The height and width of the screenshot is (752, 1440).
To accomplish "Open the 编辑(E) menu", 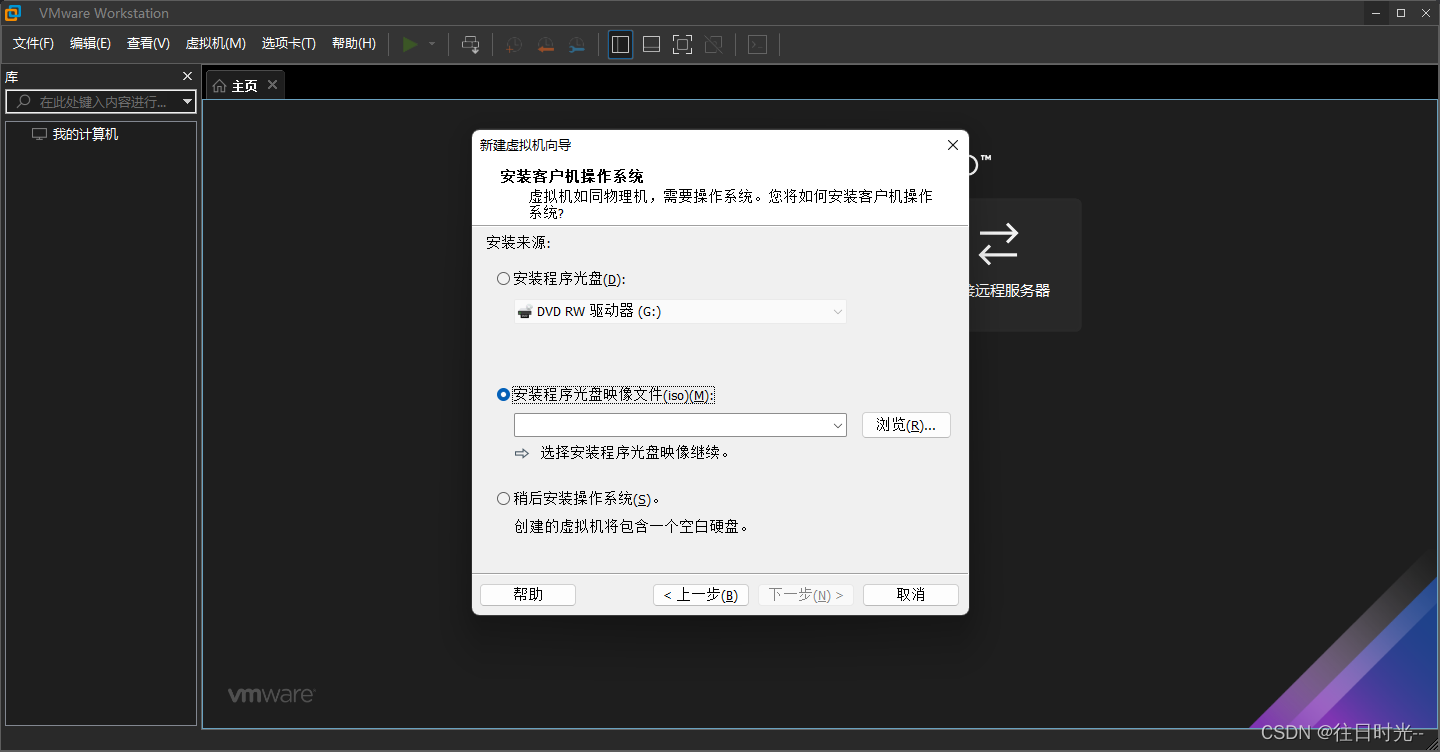I will [x=90, y=43].
